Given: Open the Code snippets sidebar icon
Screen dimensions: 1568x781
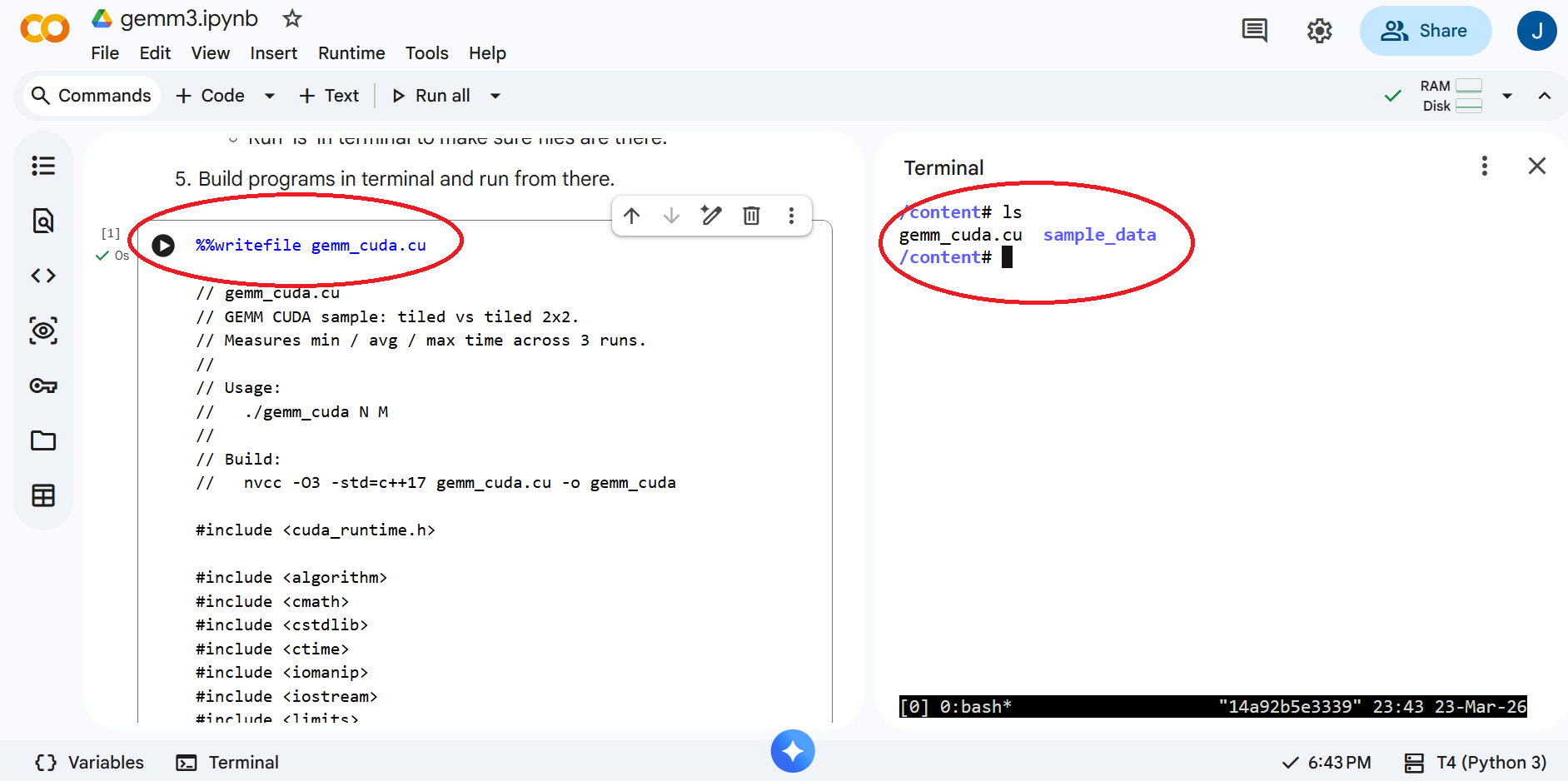Looking at the screenshot, I should click(x=43, y=276).
